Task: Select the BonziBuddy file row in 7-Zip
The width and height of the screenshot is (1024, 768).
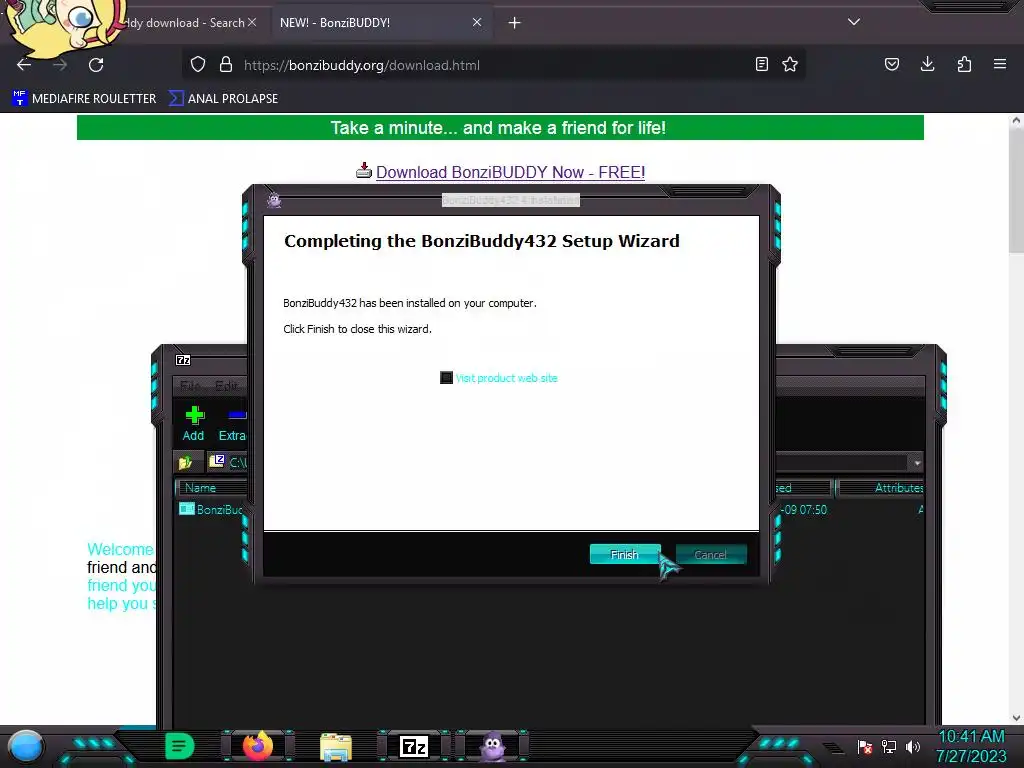Action: coord(212,509)
